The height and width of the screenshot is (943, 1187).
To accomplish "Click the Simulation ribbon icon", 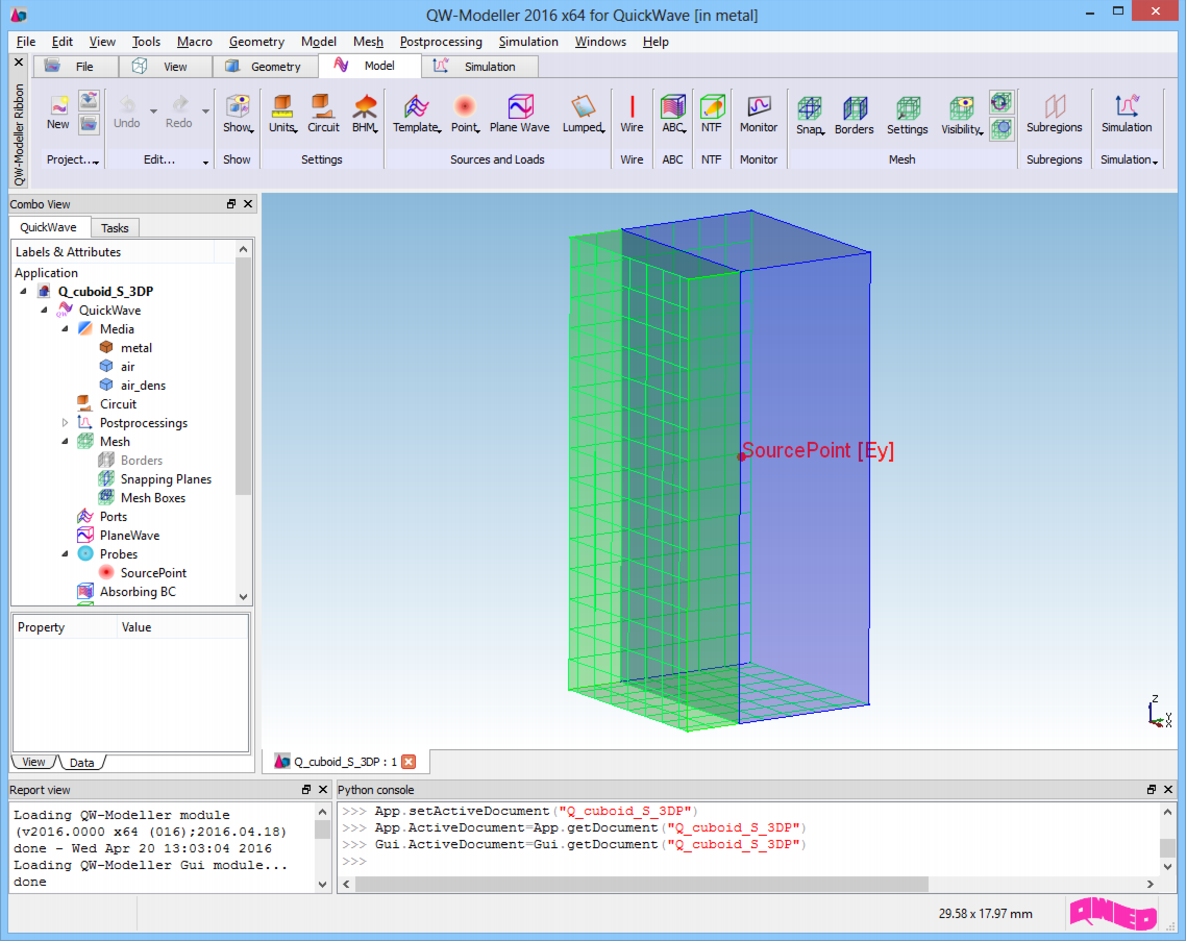I will (x=1126, y=114).
